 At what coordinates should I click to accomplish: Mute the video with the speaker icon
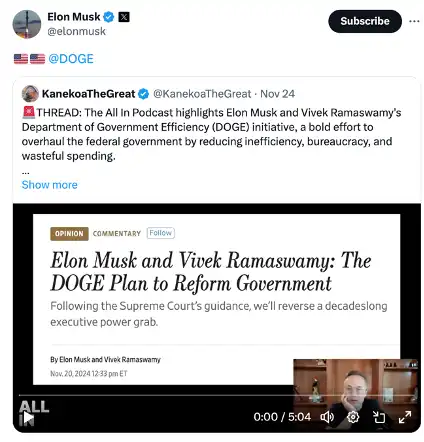tap(327, 417)
